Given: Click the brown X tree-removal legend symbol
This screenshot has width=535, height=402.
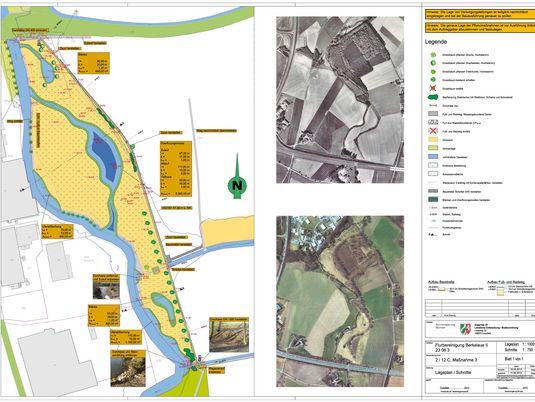Looking at the screenshot, I should click(x=432, y=88).
